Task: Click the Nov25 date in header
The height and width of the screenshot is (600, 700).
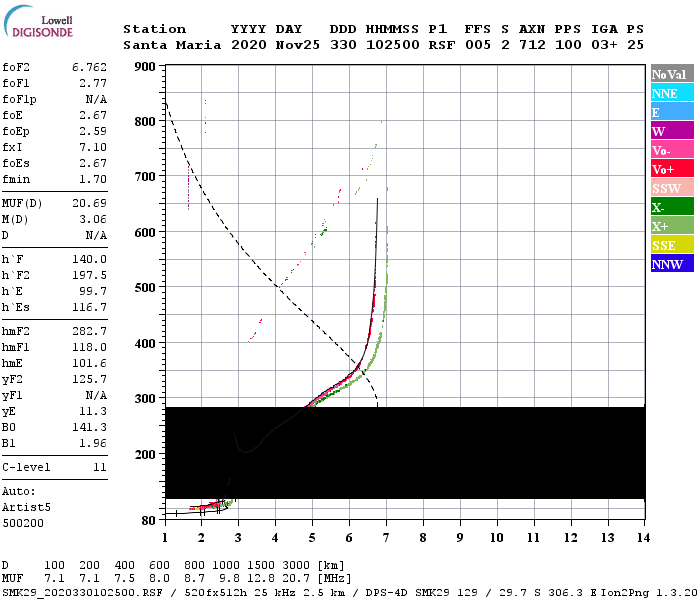Action: pyautogui.click(x=297, y=45)
